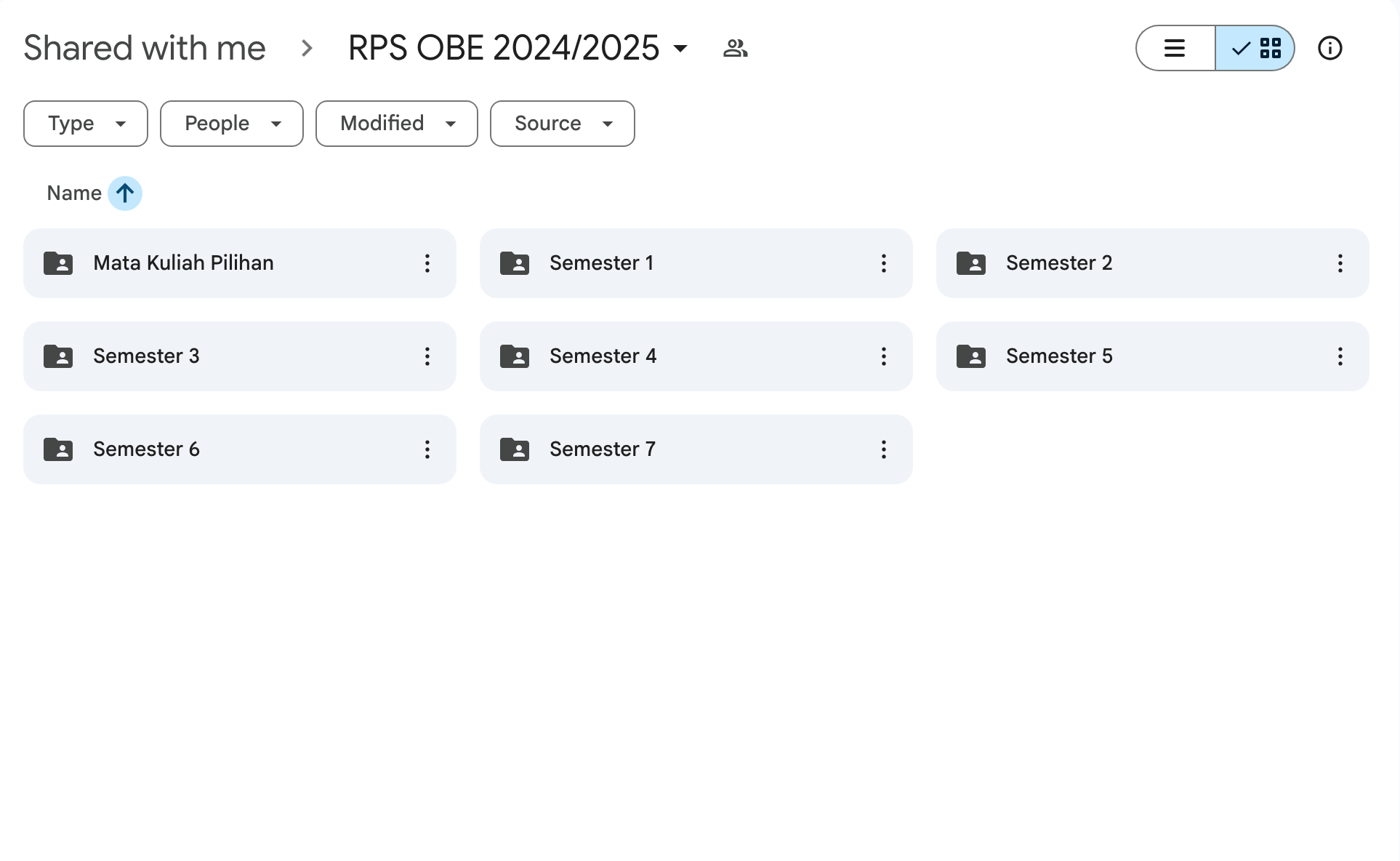Expand the Type filter dropdown
The width and height of the screenshot is (1400, 861).
[x=86, y=124]
